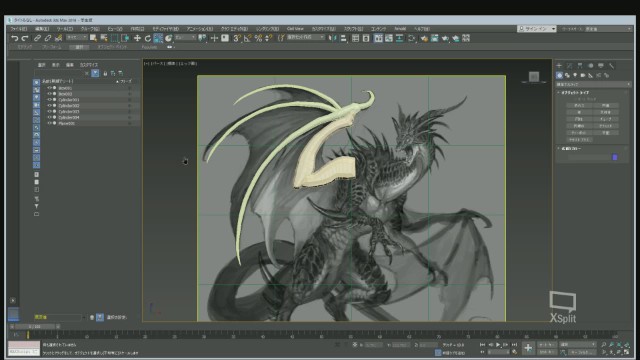Choose the Select Object tool
Viewport: 640px width, 360px height.
93,38
